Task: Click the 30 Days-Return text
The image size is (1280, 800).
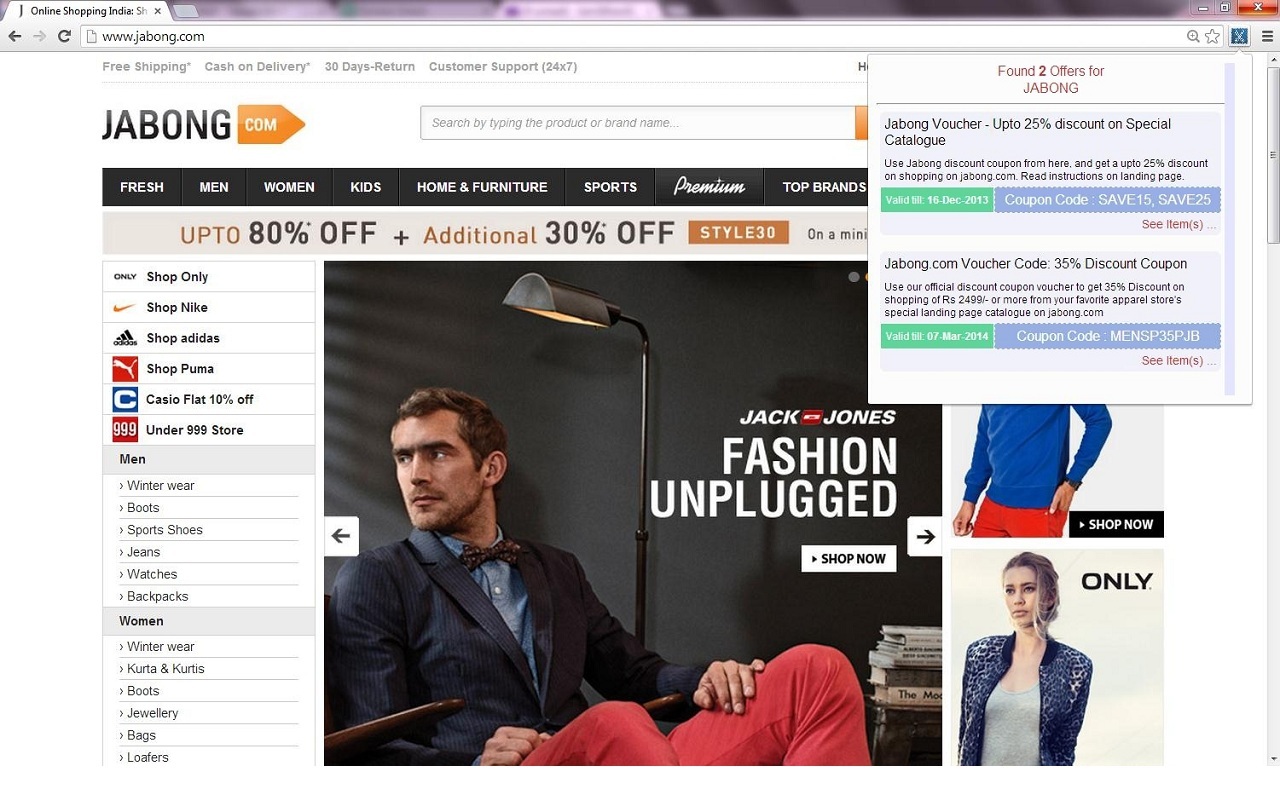Action: coord(370,67)
